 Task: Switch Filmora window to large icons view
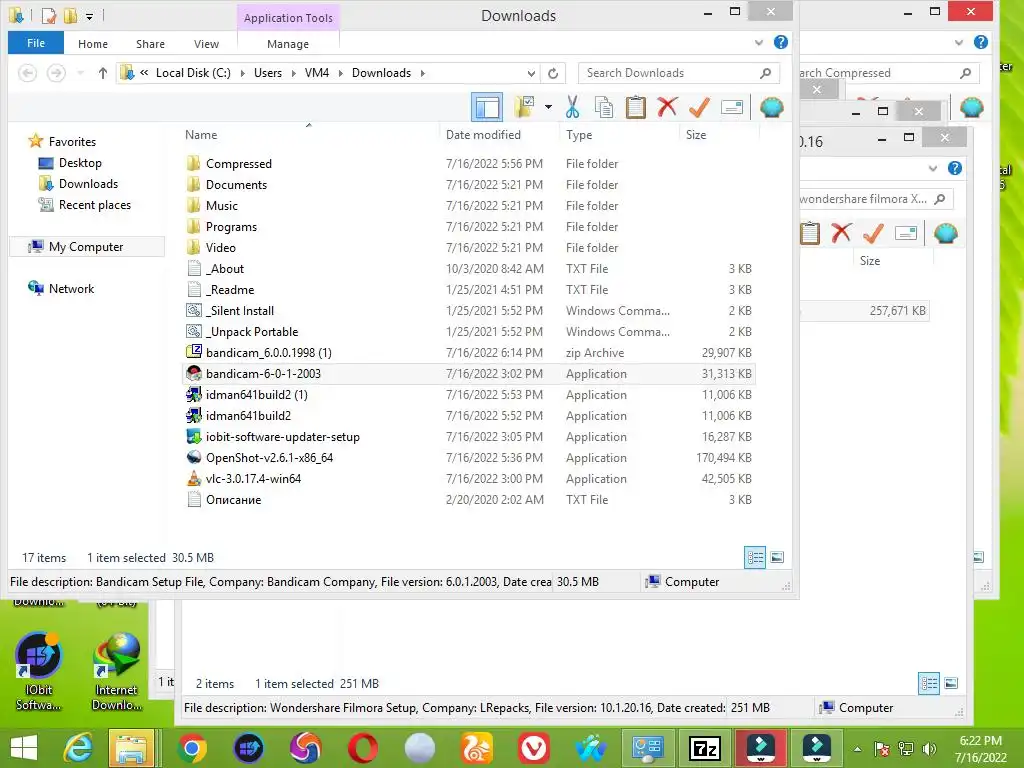(x=951, y=683)
